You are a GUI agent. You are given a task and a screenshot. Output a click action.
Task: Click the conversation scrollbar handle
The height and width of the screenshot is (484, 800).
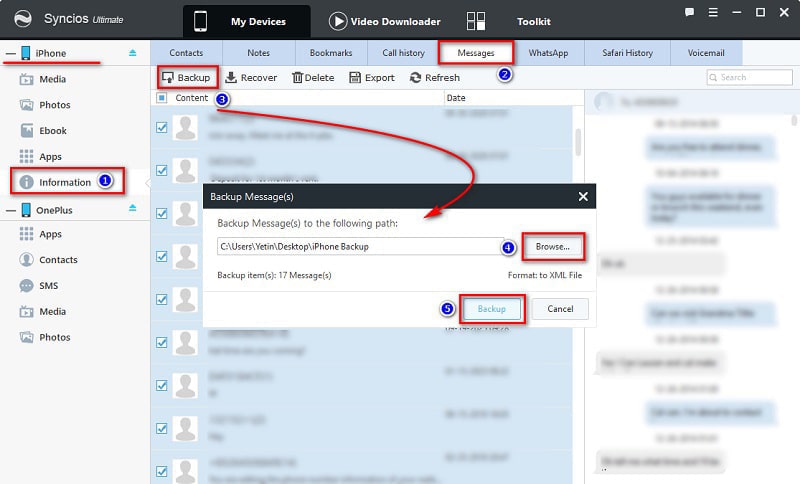(794, 120)
